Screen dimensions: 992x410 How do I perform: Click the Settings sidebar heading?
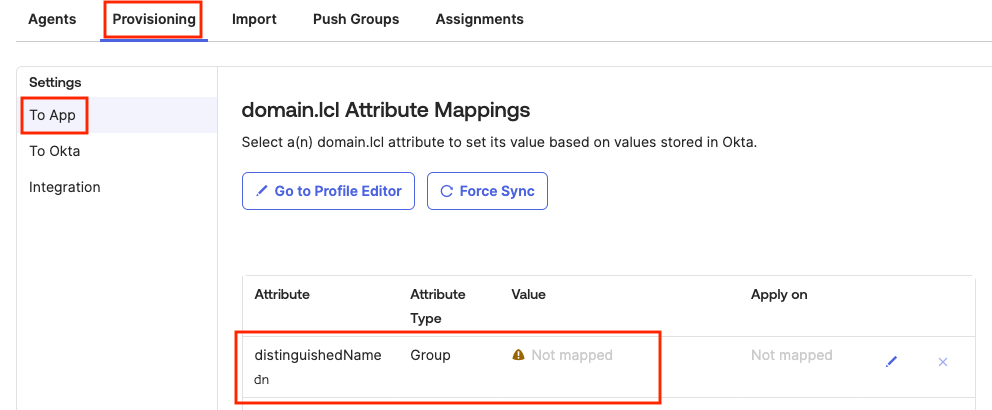pos(55,82)
